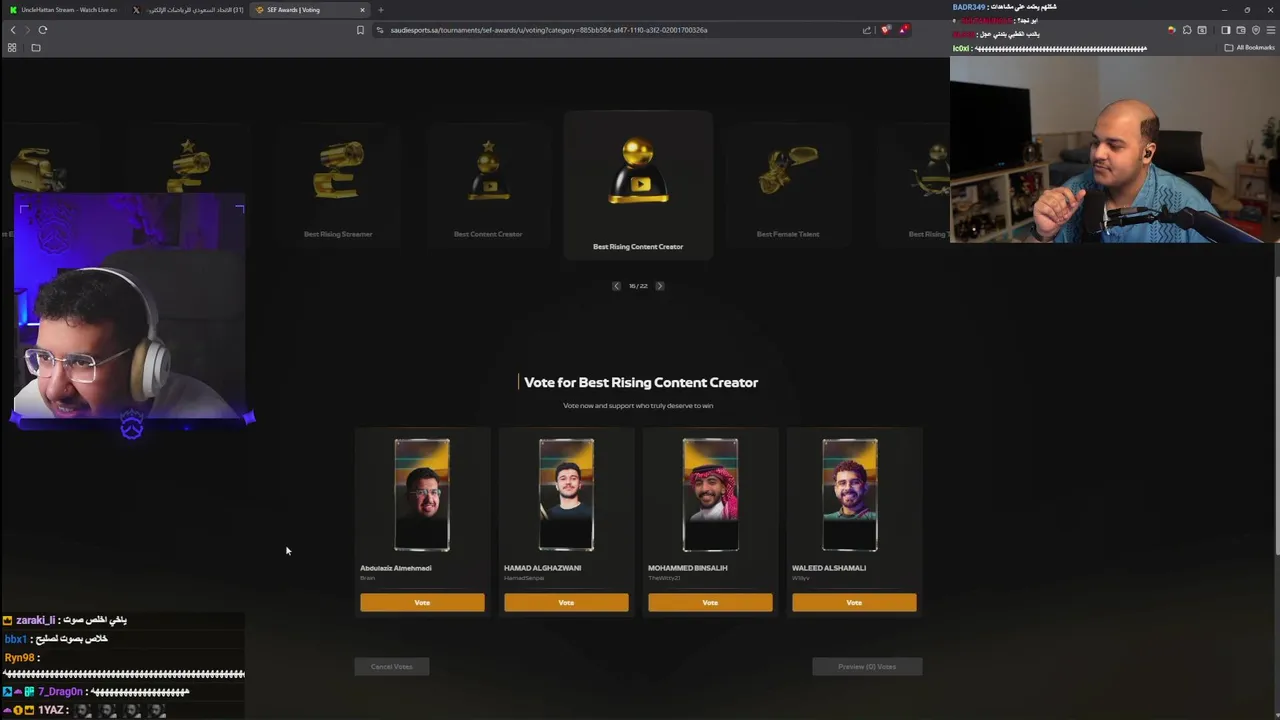The width and height of the screenshot is (1280, 720).
Task: Click Preview (0) Votes button
Action: click(x=867, y=667)
